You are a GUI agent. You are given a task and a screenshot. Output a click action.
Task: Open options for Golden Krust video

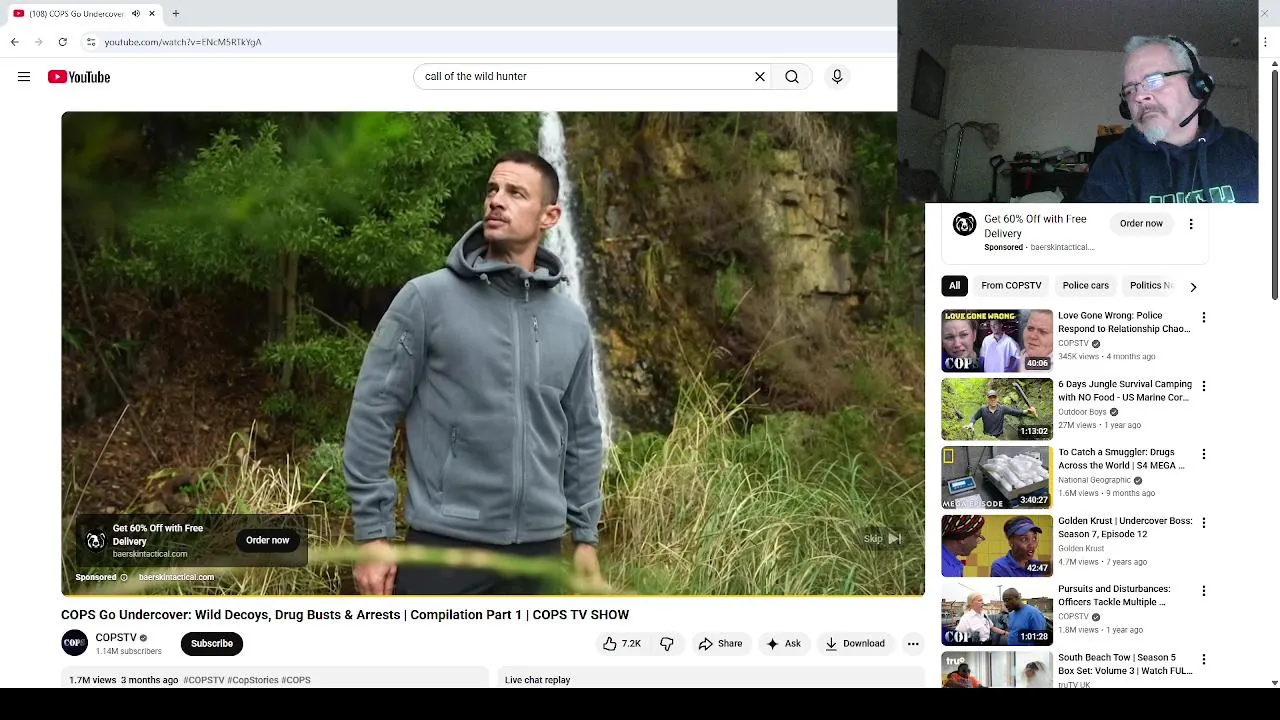click(1204, 523)
